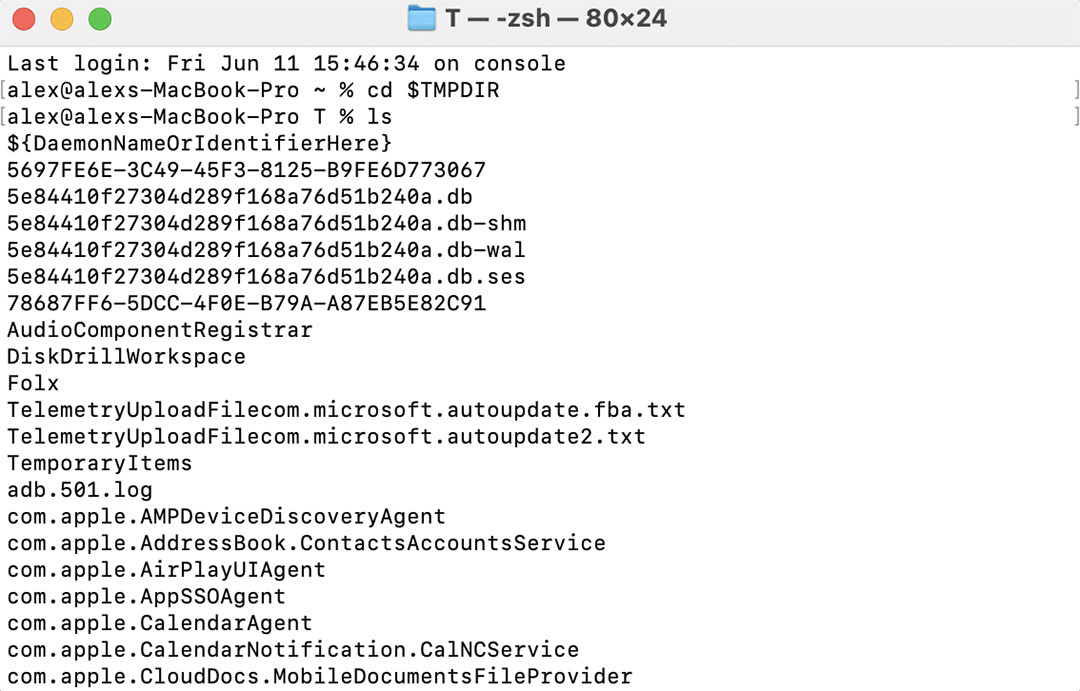Click the adb.501.log file name
This screenshot has height=691, width=1080.
(79, 490)
